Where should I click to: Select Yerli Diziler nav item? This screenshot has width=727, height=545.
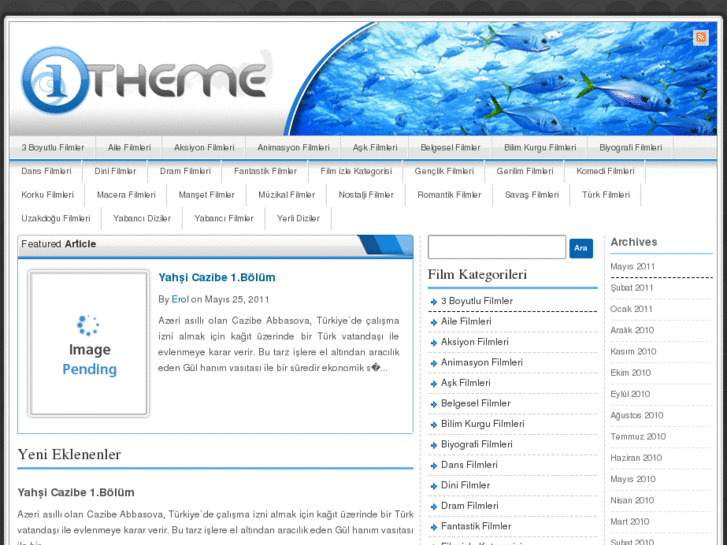pos(298,218)
